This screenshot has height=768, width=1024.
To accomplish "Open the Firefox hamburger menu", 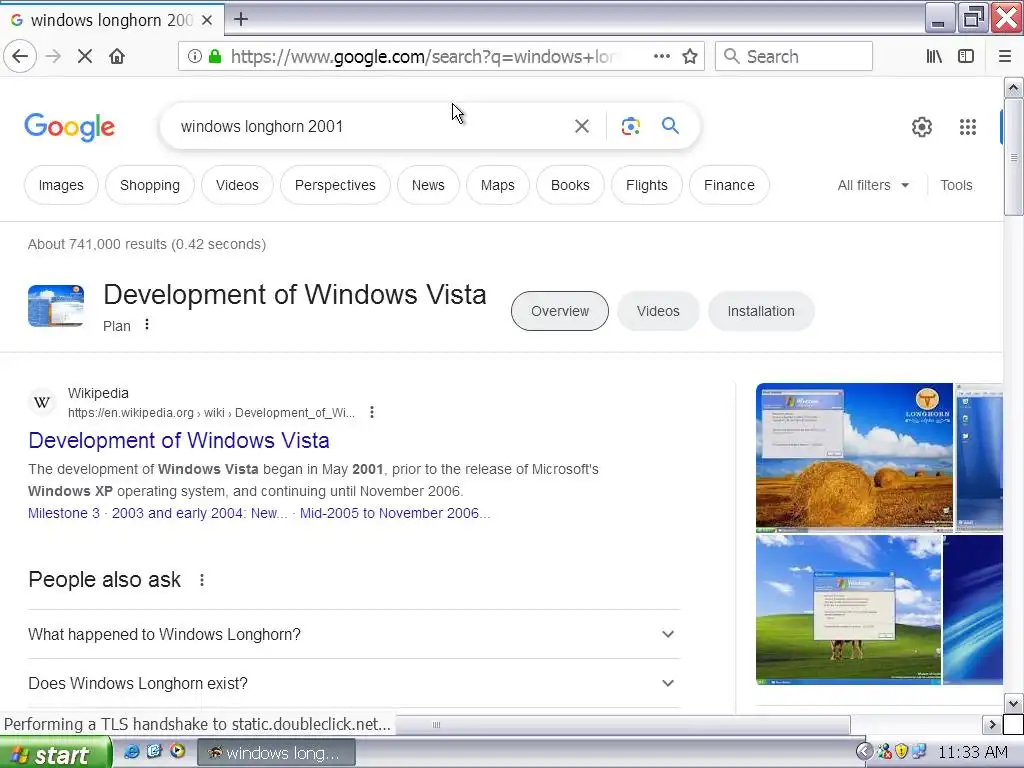I will tap(1005, 56).
